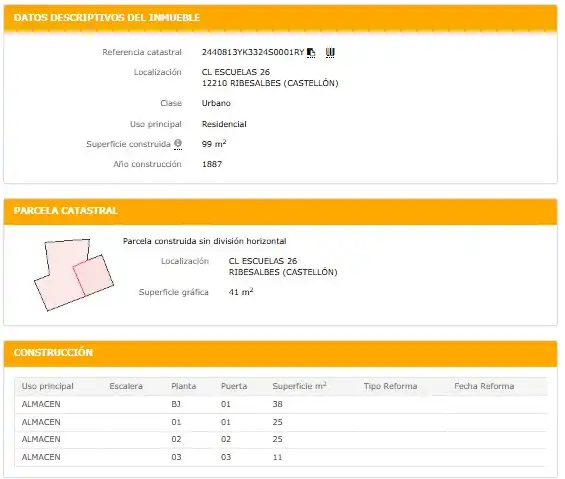Sort table by Uso principal column
Screen dimensions: 565x479
tap(48, 386)
